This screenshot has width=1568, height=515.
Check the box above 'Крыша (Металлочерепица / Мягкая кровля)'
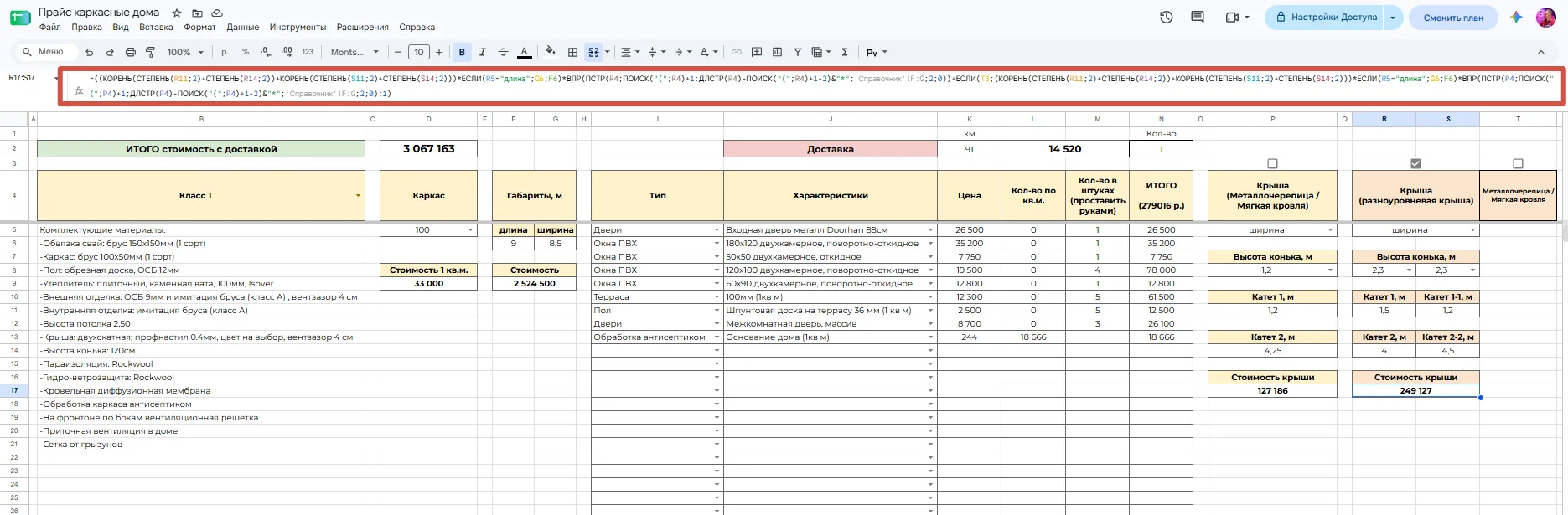coord(1272,164)
